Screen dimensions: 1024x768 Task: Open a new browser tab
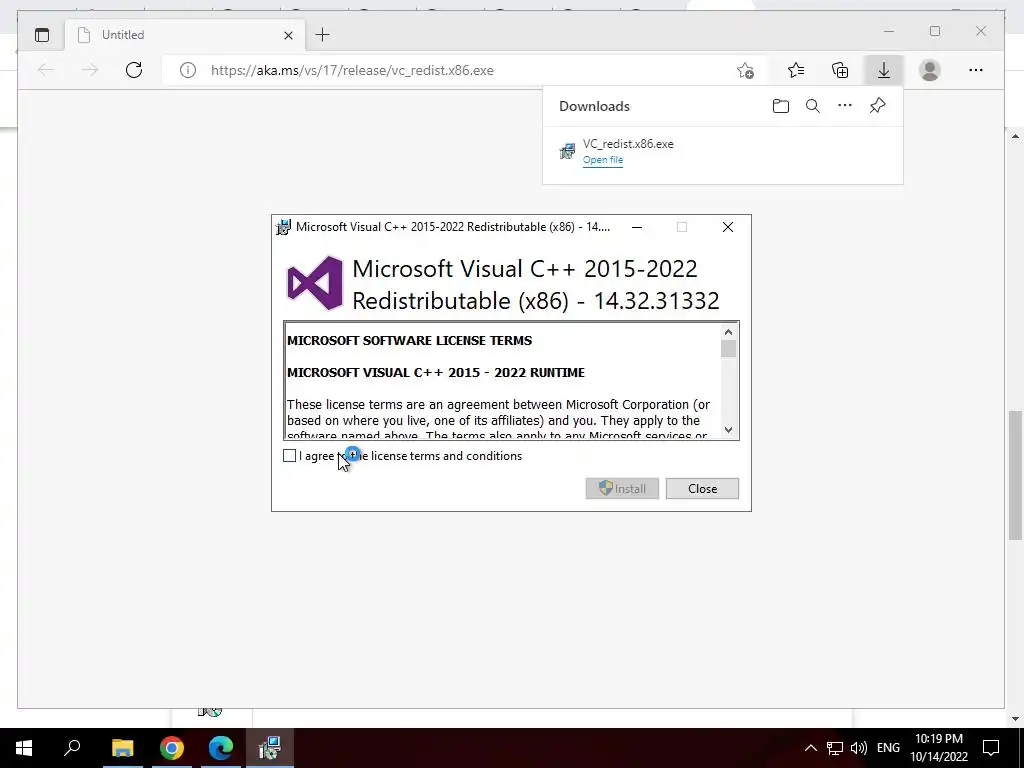tap(323, 35)
